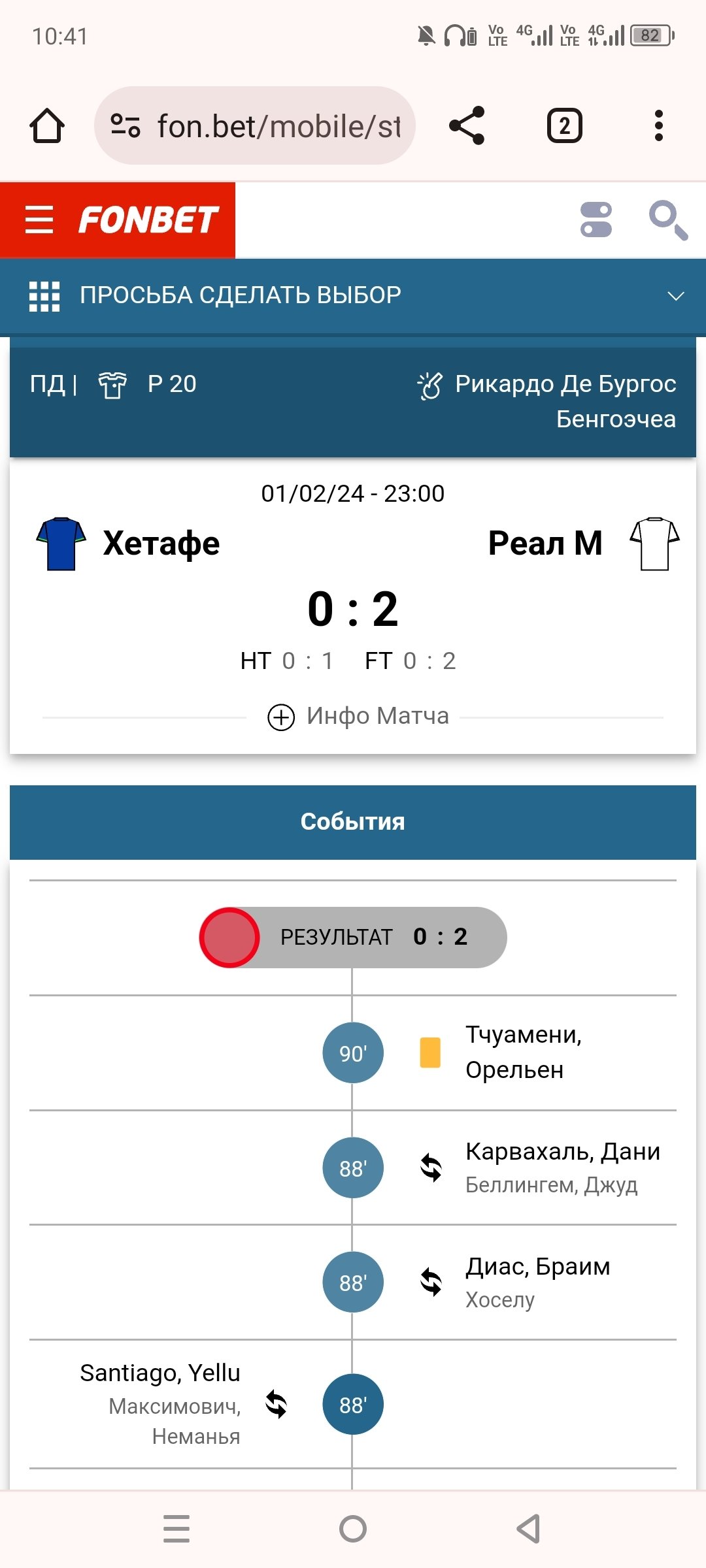This screenshot has height=1568, width=706.
Task: Share the current page
Action: [x=467, y=125]
